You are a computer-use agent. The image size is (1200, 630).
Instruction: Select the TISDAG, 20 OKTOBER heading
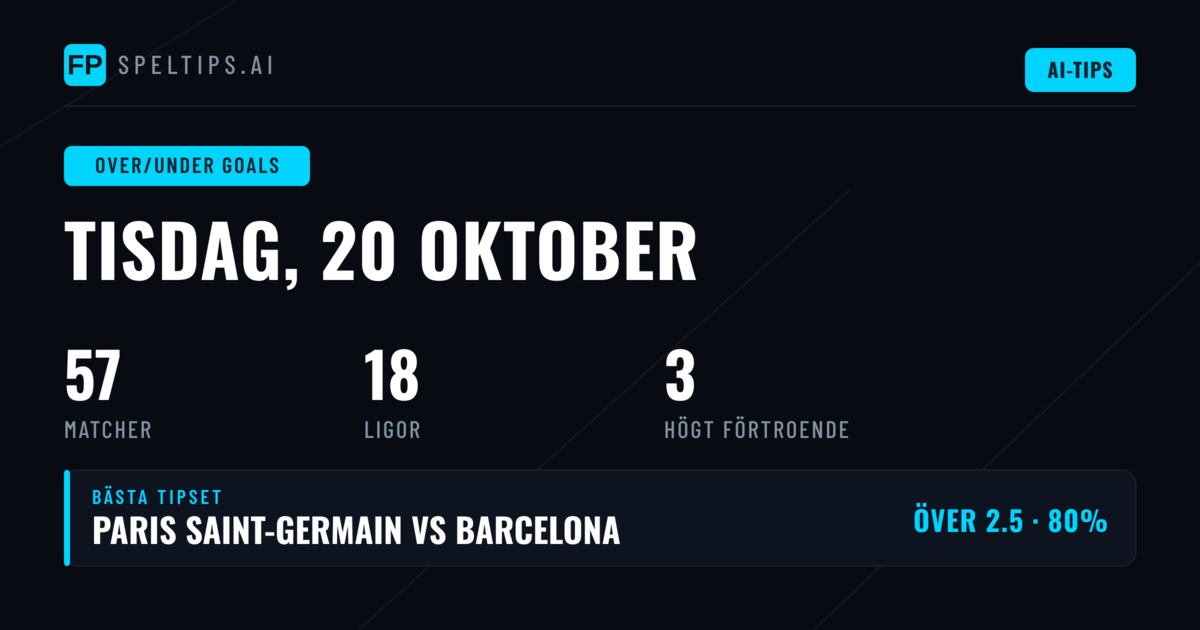point(381,252)
